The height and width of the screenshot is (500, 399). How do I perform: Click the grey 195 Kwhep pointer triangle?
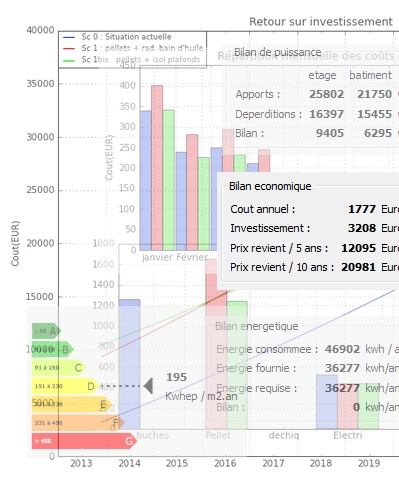click(148, 386)
